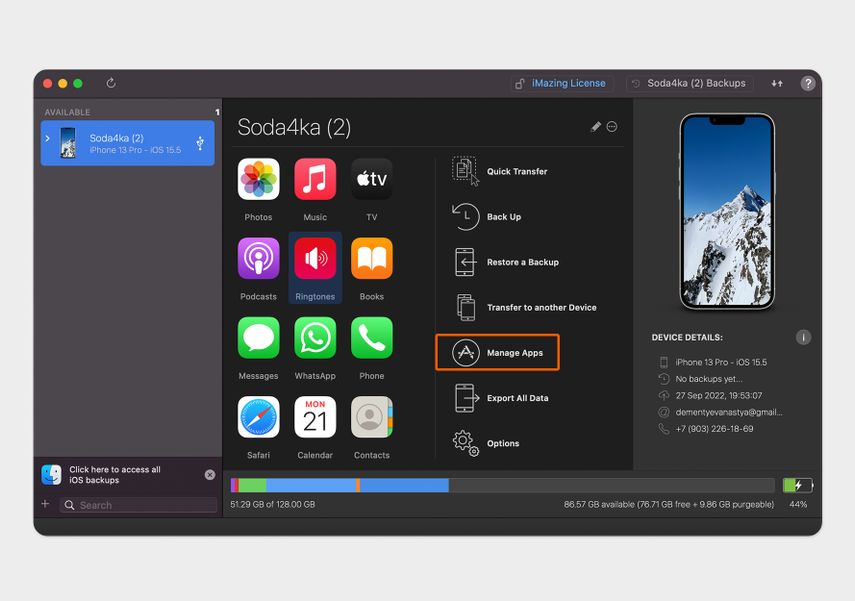Open the Messages icon
Image resolution: width=855 pixels, height=601 pixels.
pos(258,338)
